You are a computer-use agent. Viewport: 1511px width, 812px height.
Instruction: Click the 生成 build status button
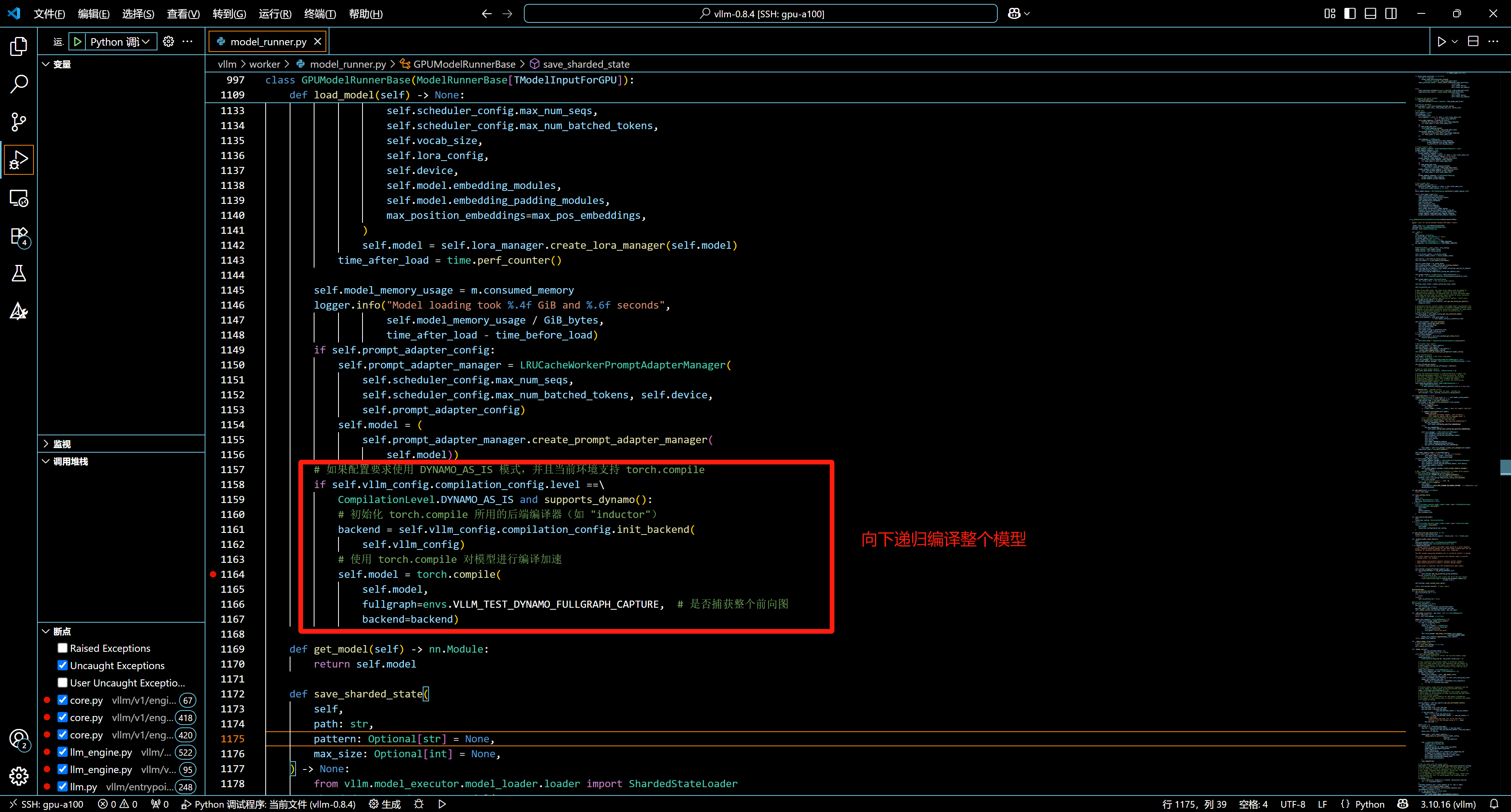385,804
